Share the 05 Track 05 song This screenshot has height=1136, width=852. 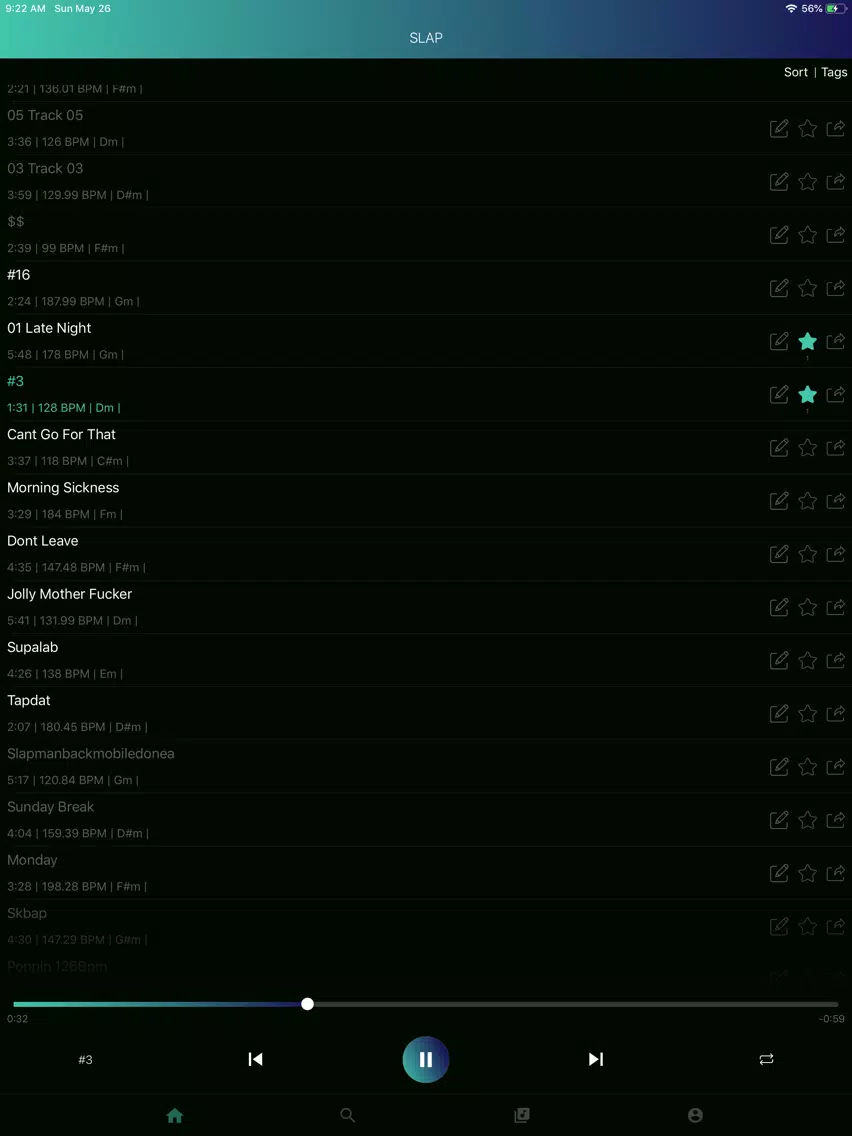[x=835, y=129]
